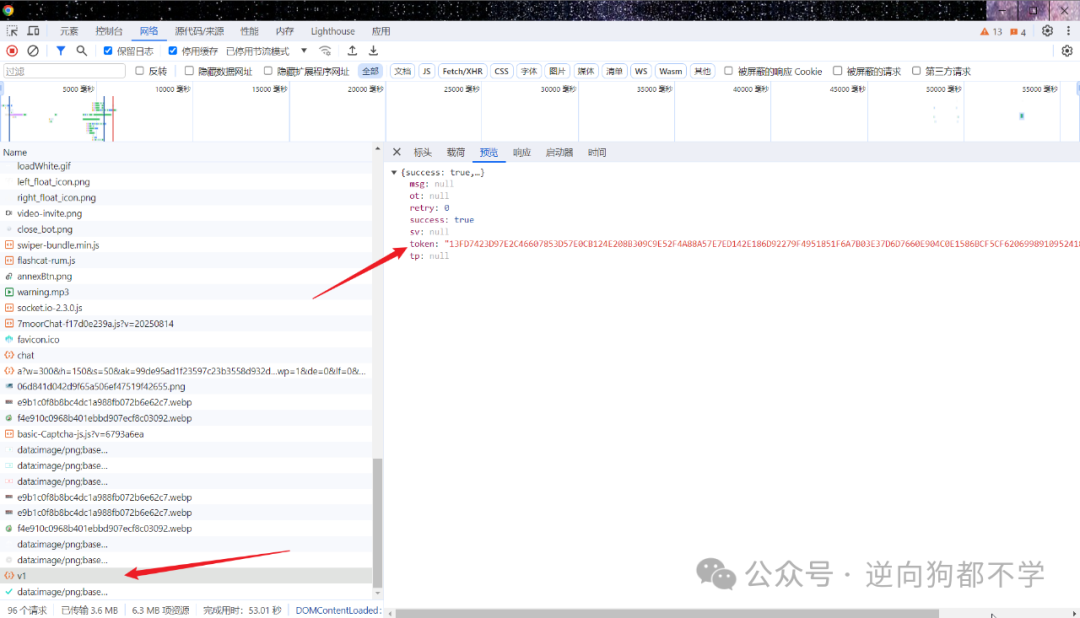Select the v1 request row
The height and width of the screenshot is (618, 1080).
(186, 575)
